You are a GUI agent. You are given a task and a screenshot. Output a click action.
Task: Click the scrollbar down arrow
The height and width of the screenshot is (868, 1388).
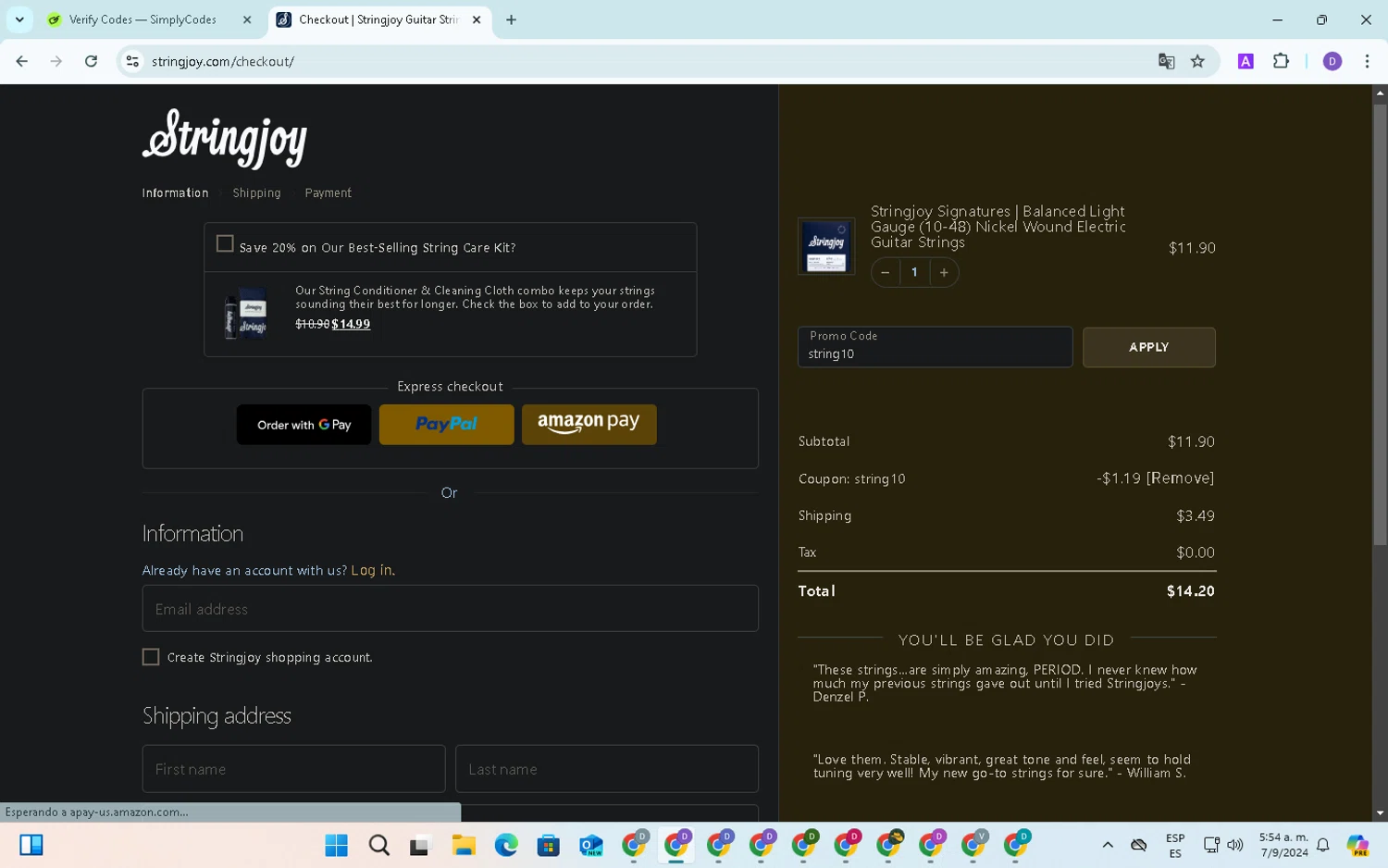click(1380, 813)
